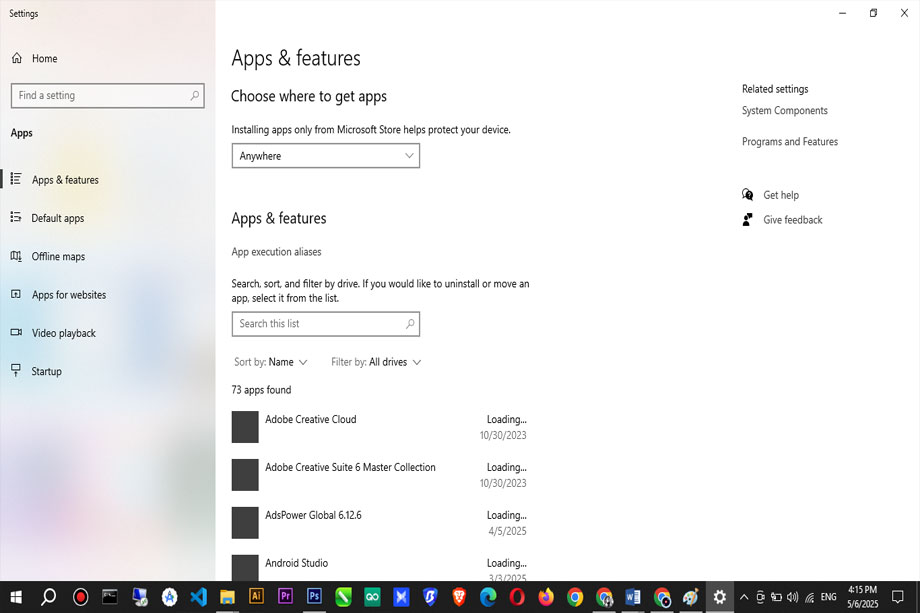
Task: Select Android Studio in apps list
Action: pyautogui.click(x=379, y=567)
